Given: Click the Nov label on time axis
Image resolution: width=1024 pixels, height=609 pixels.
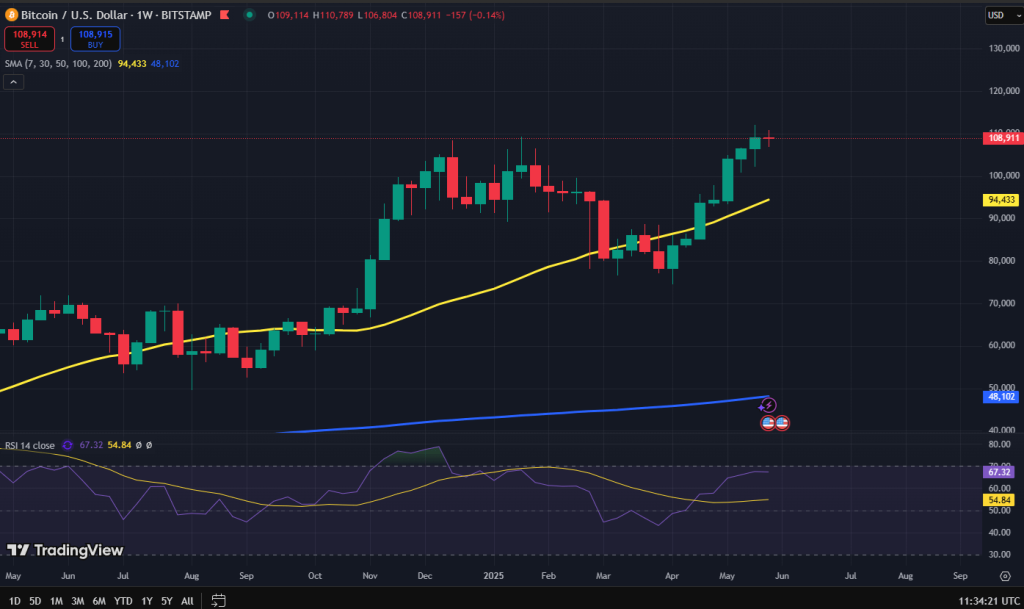Looking at the screenshot, I should [x=370, y=576].
